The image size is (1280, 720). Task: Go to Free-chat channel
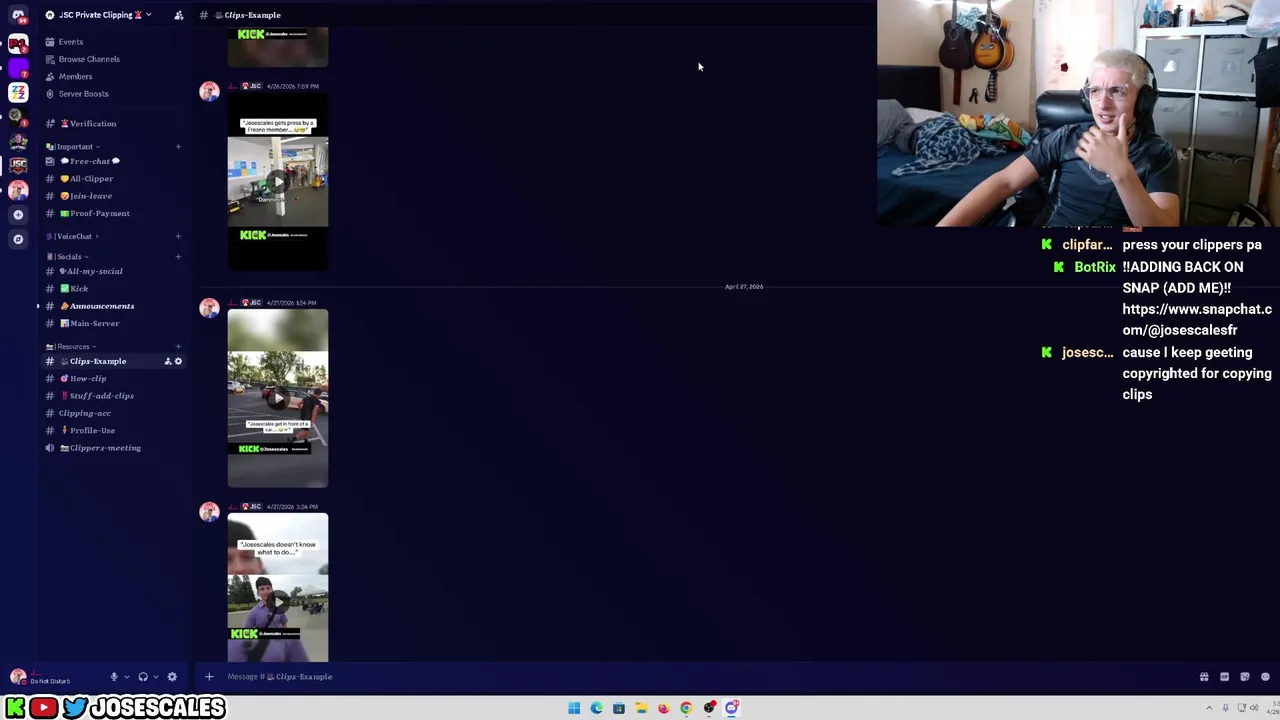pyautogui.click(x=114, y=161)
